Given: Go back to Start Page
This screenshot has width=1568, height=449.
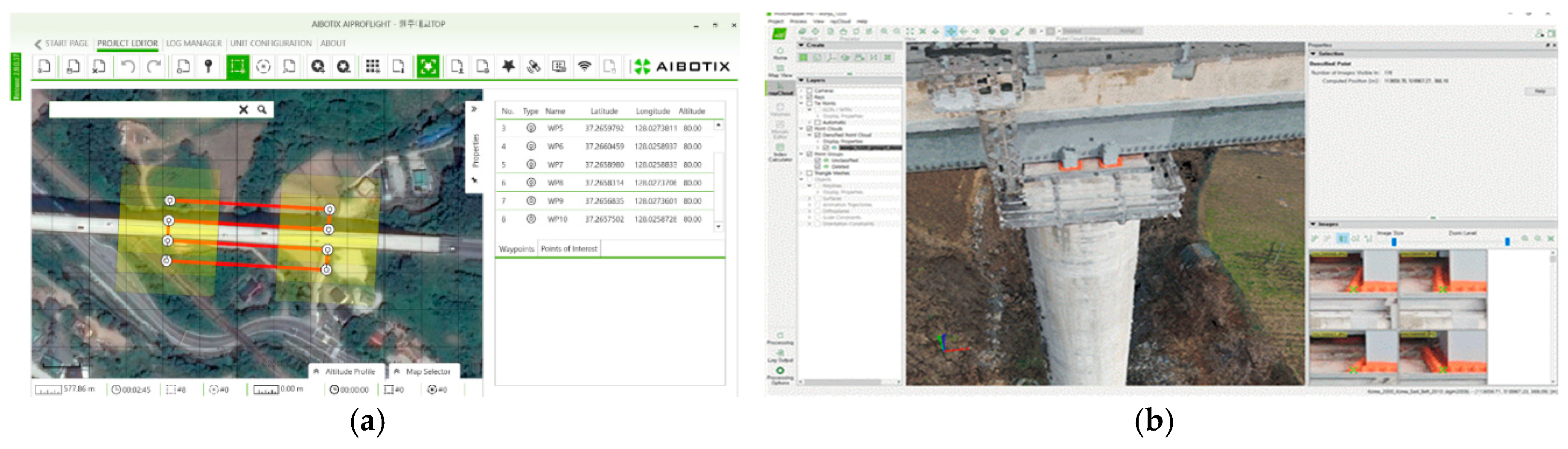Looking at the screenshot, I should coord(61,43).
